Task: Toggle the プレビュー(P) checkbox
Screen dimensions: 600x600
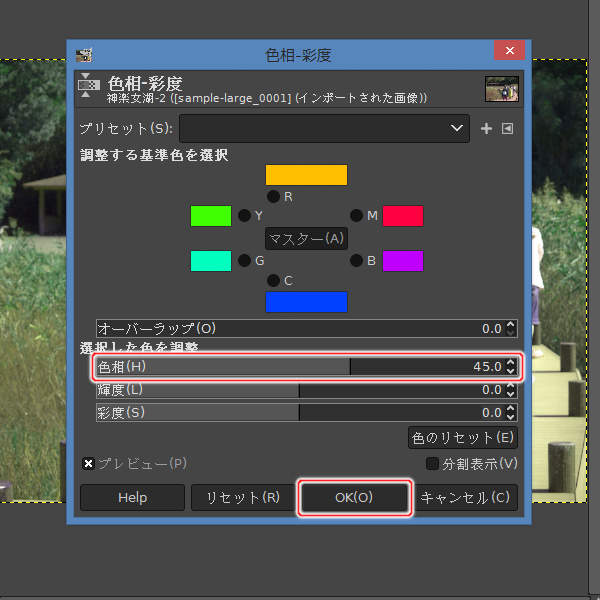Action: [x=88, y=464]
